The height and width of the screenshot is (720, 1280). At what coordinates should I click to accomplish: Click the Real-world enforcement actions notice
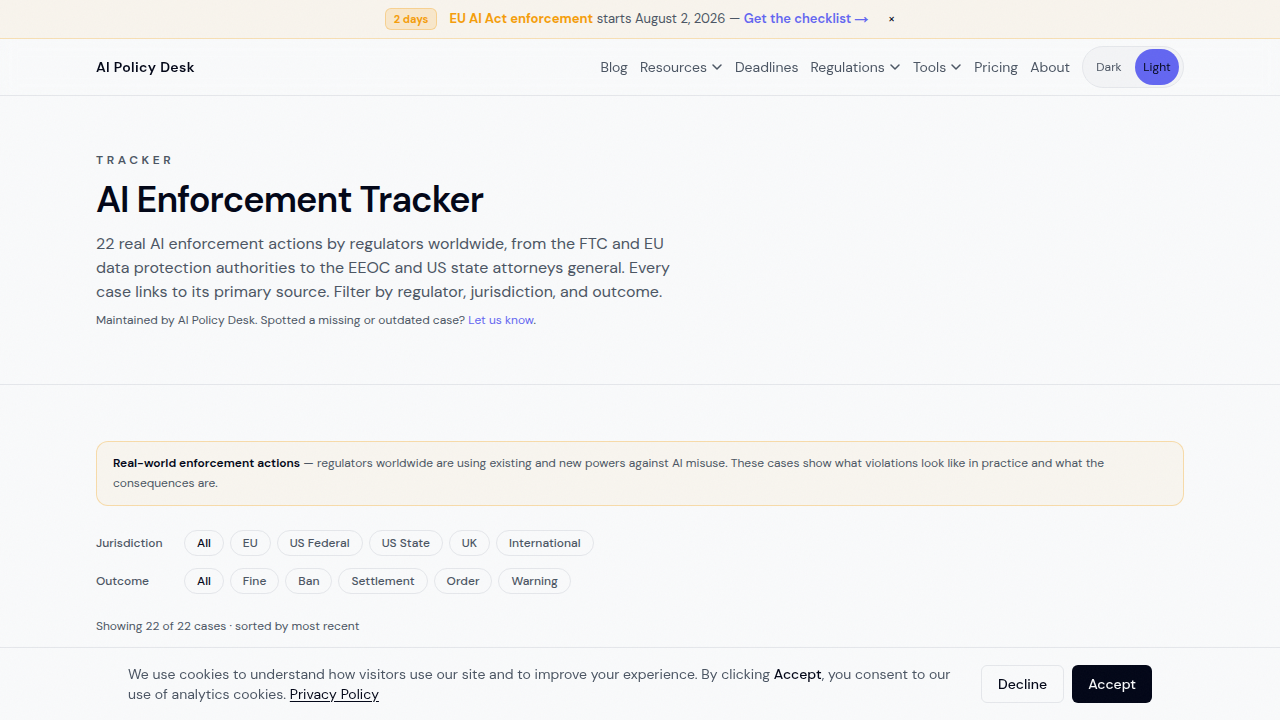pos(640,473)
